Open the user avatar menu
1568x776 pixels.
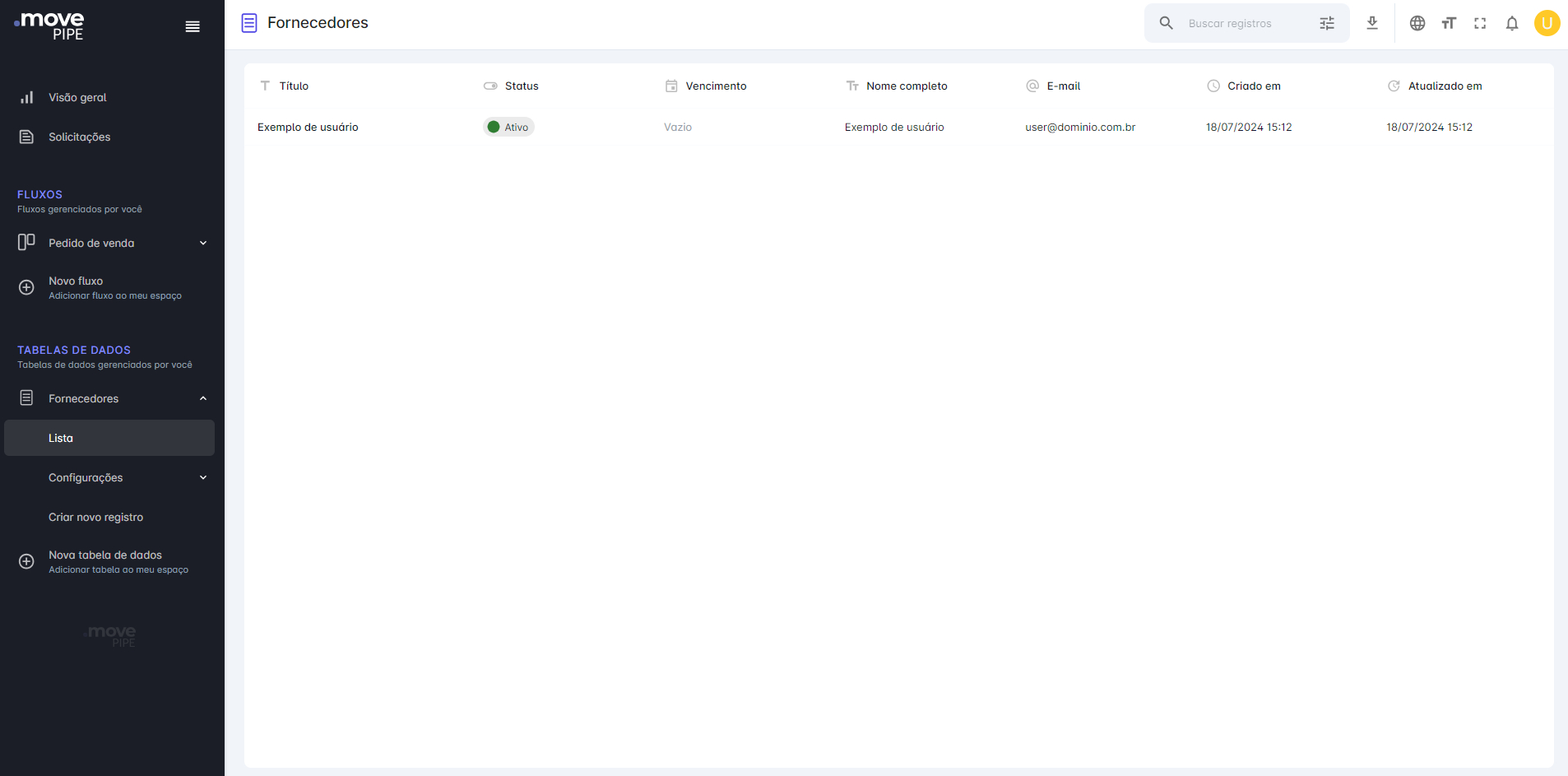[x=1547, y=23]
